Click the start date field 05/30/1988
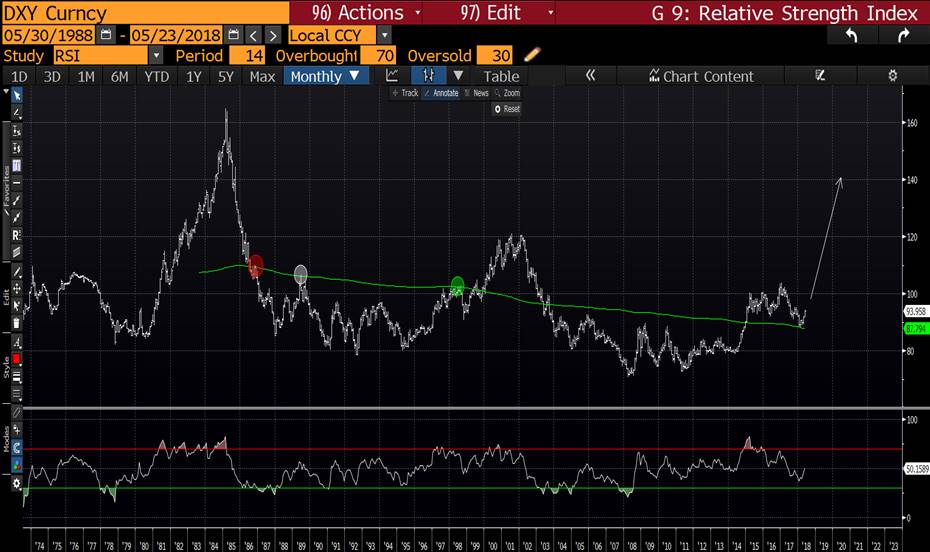 [x=49, y=36]
